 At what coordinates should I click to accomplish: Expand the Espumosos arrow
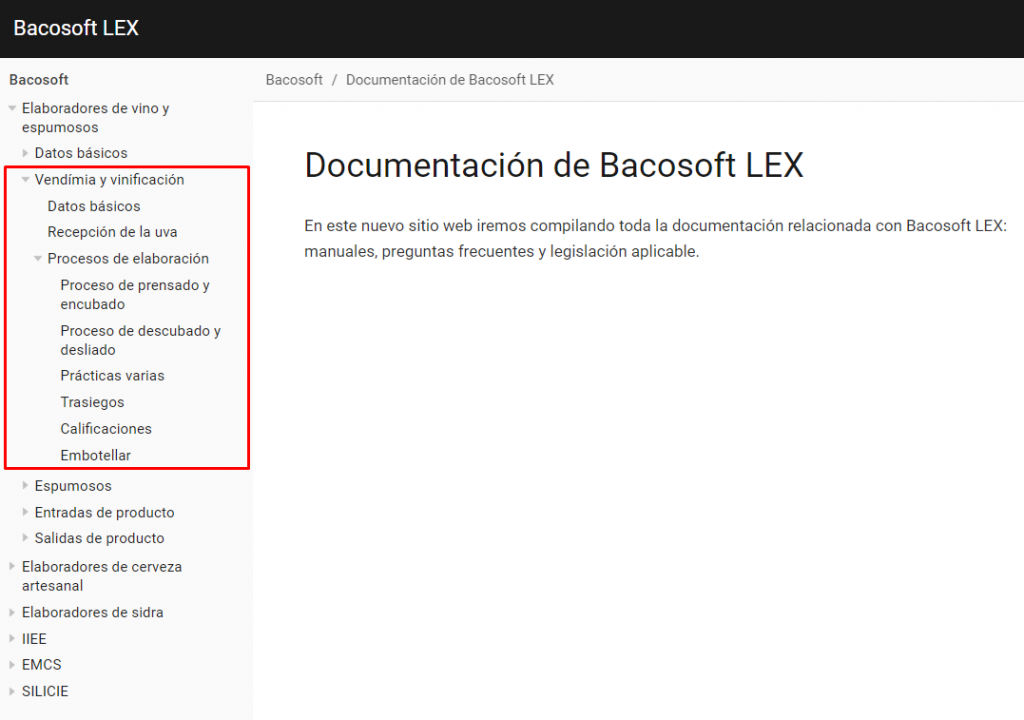click(x=25, y=485)
